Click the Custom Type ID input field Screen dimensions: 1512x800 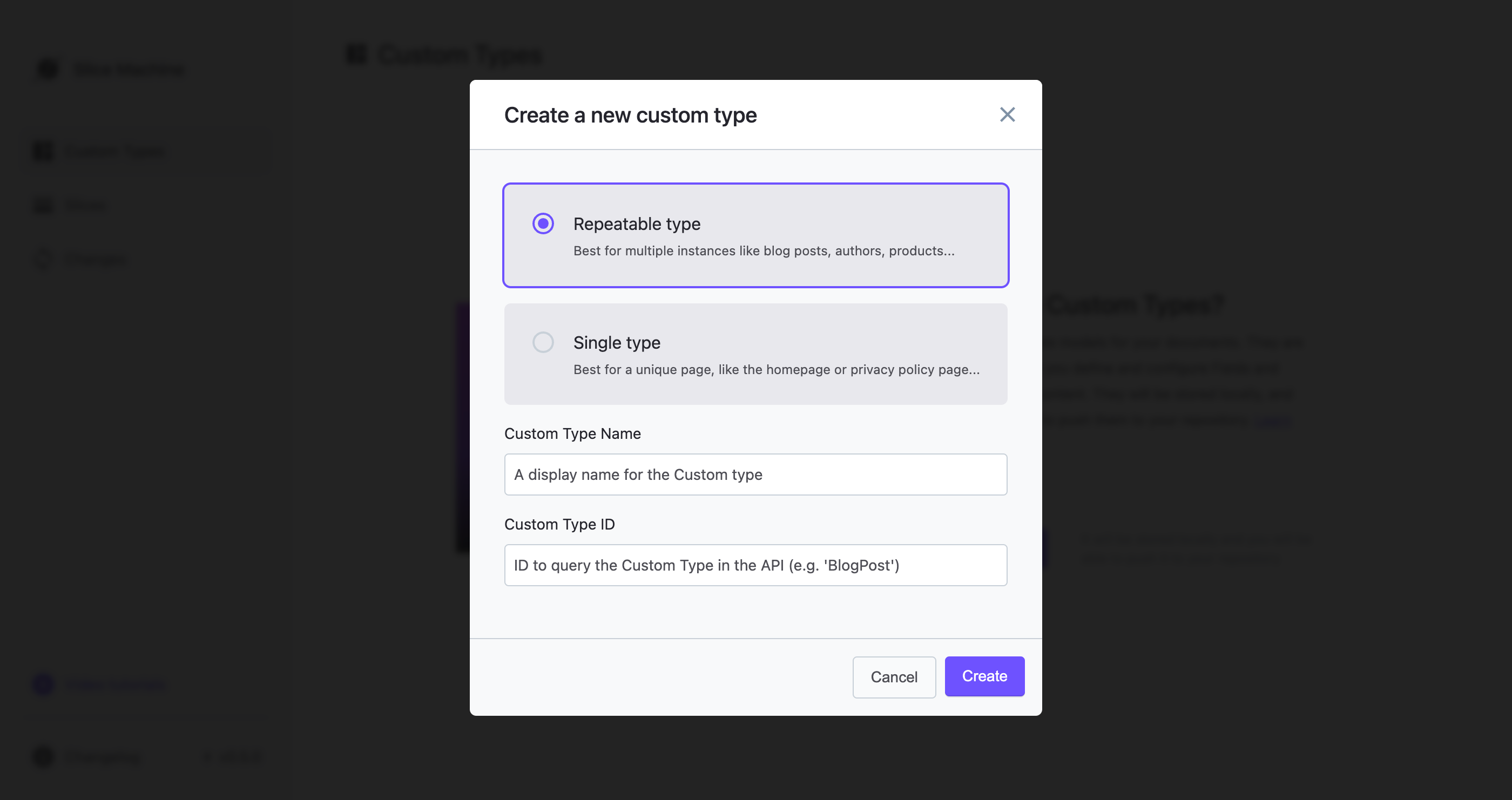click(x=755, y=565)
